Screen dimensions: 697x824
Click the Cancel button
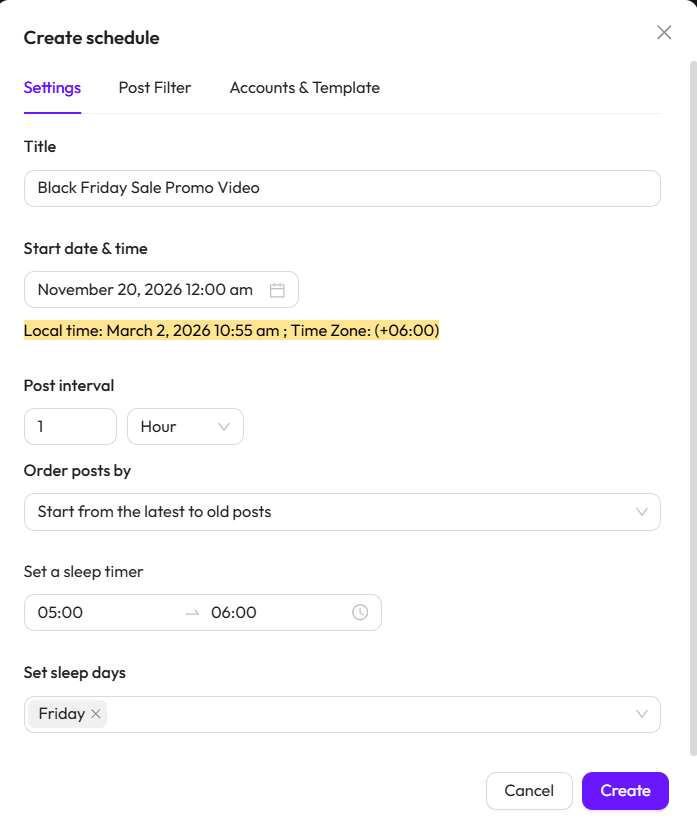click(529, 790)
